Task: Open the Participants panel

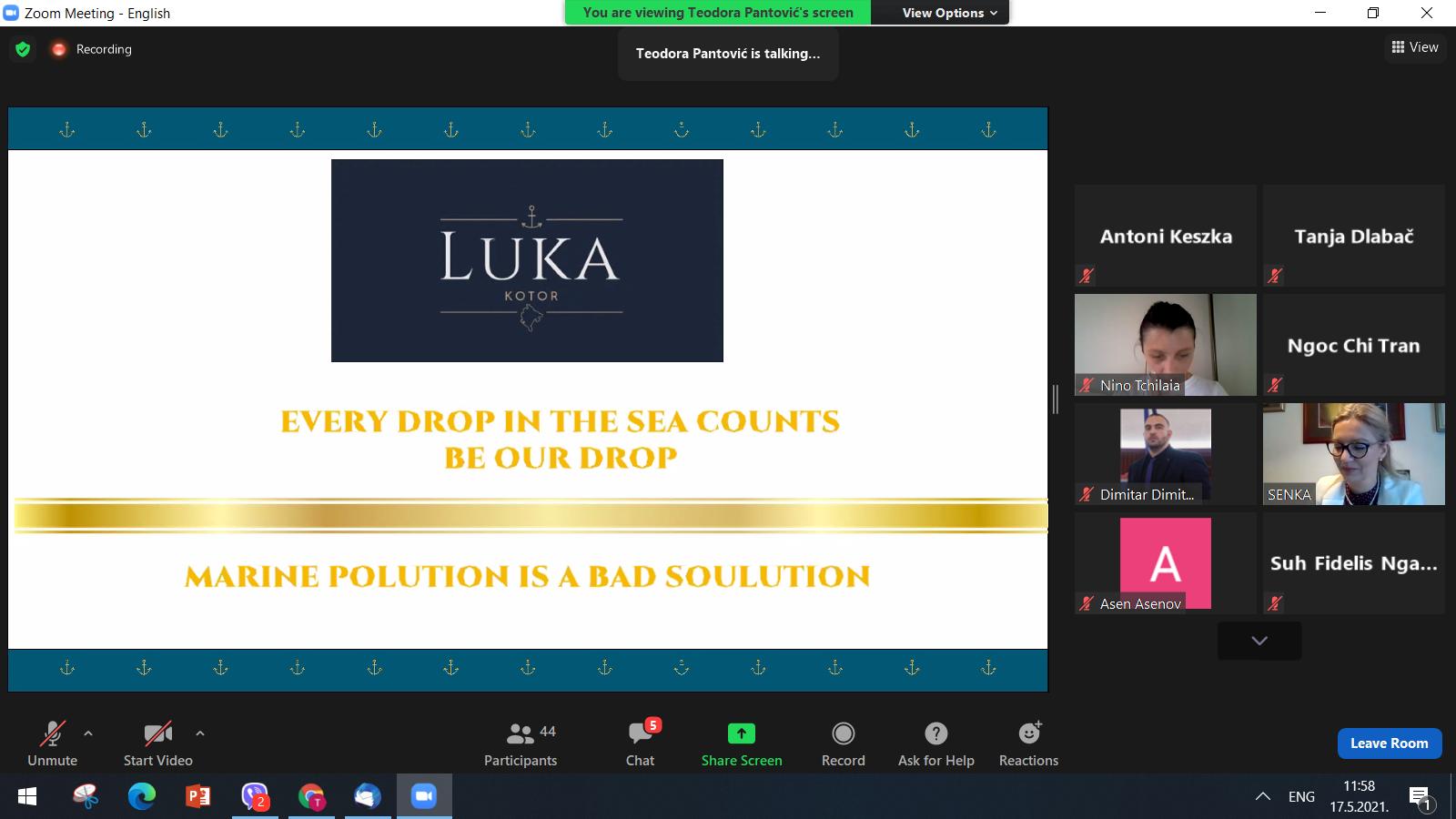Action: (x=521, y=744)
